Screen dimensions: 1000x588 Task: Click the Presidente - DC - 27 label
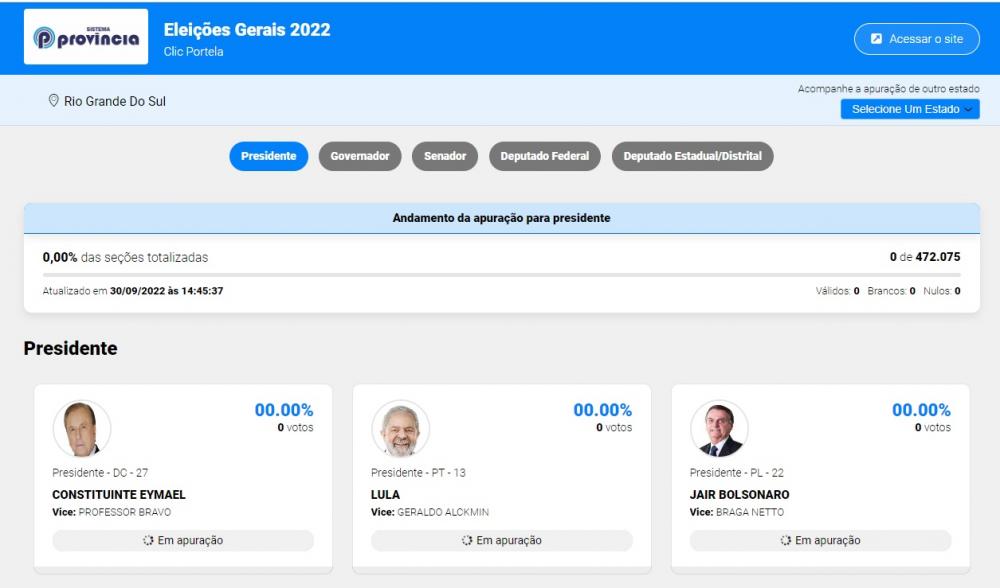[100, 473]
